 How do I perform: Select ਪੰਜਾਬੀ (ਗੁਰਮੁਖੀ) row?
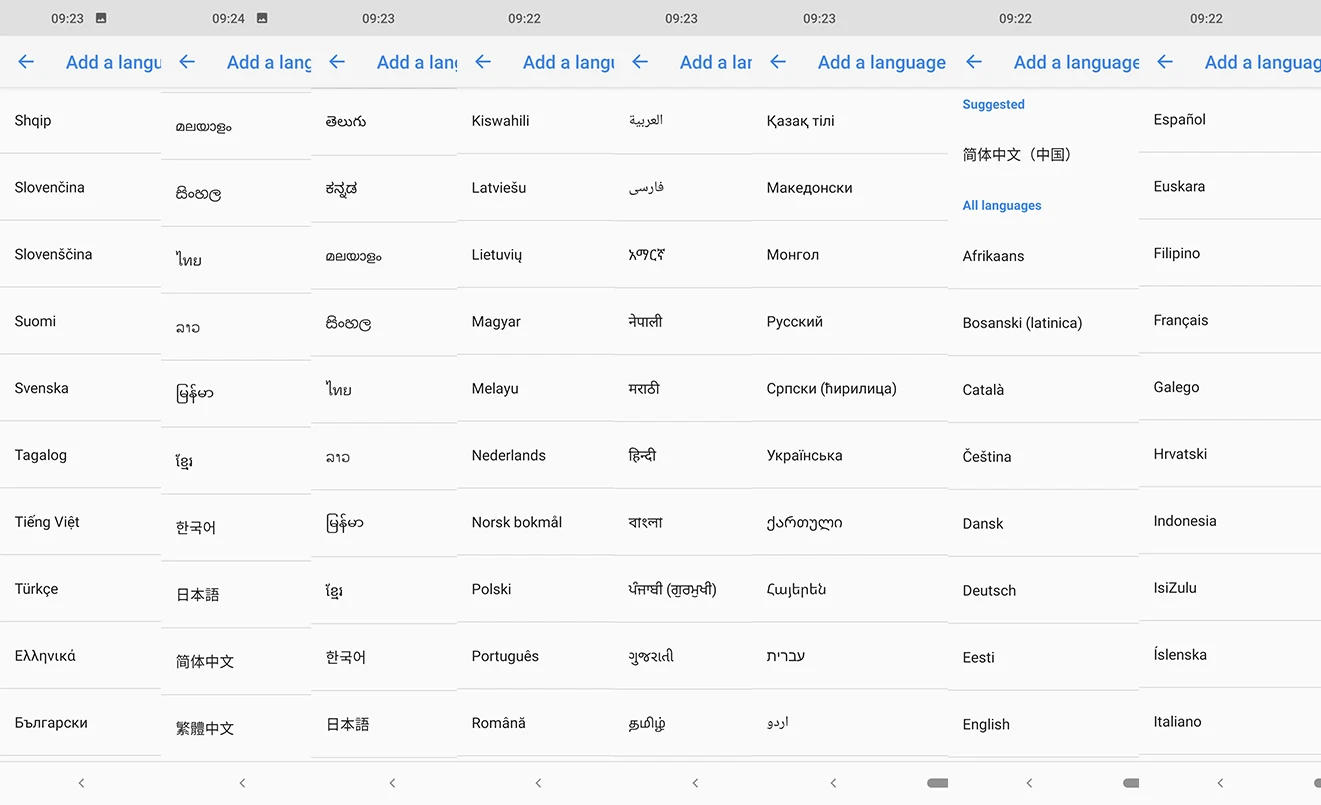tap(684, 589)
